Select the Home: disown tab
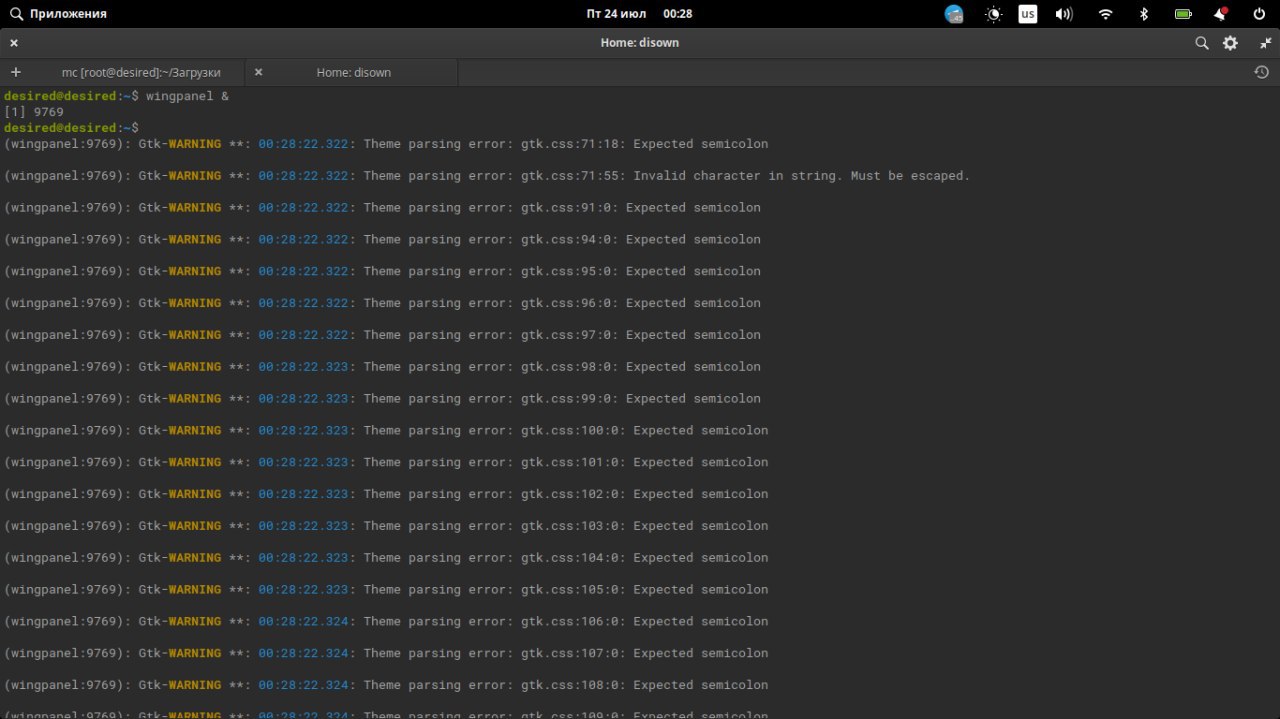This screenshot has height=719, width=1280. [353, 72]
